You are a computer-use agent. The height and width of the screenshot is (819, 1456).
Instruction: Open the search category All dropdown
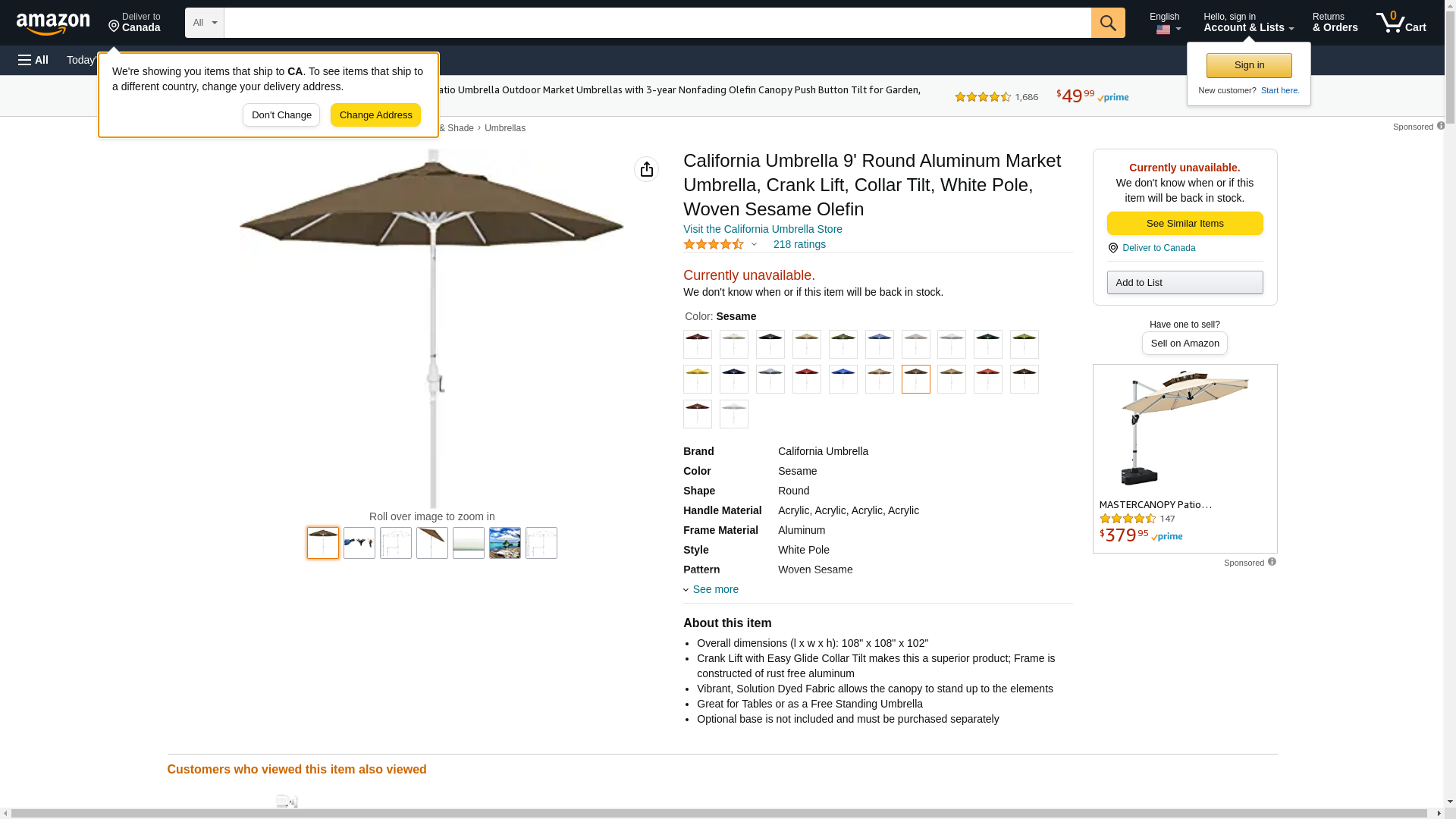pyautogui.click(x=204, y=23)
